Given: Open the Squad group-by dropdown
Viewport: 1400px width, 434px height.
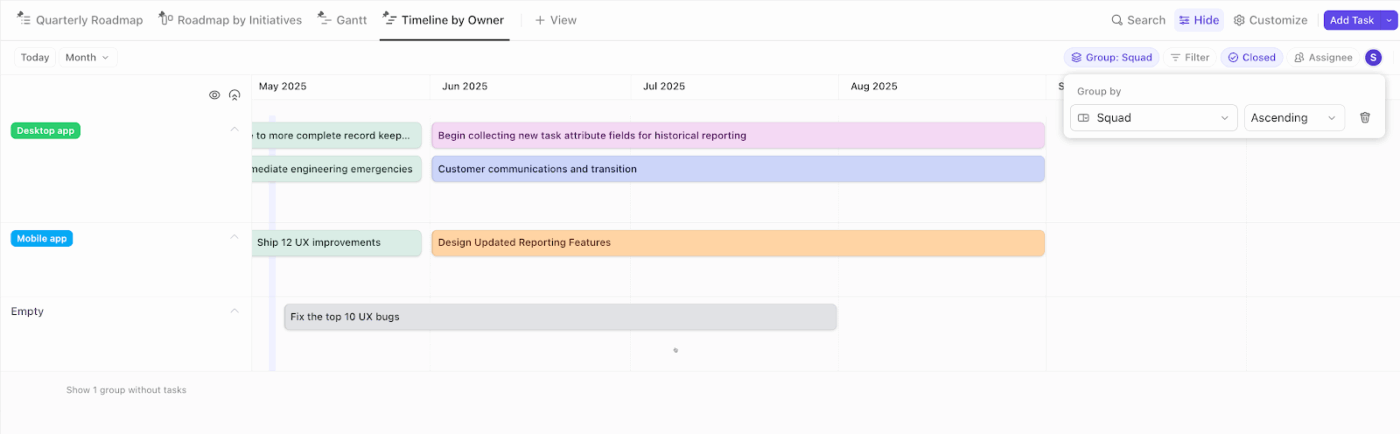Looking at the screenshot, I should tap(1154, 118).
